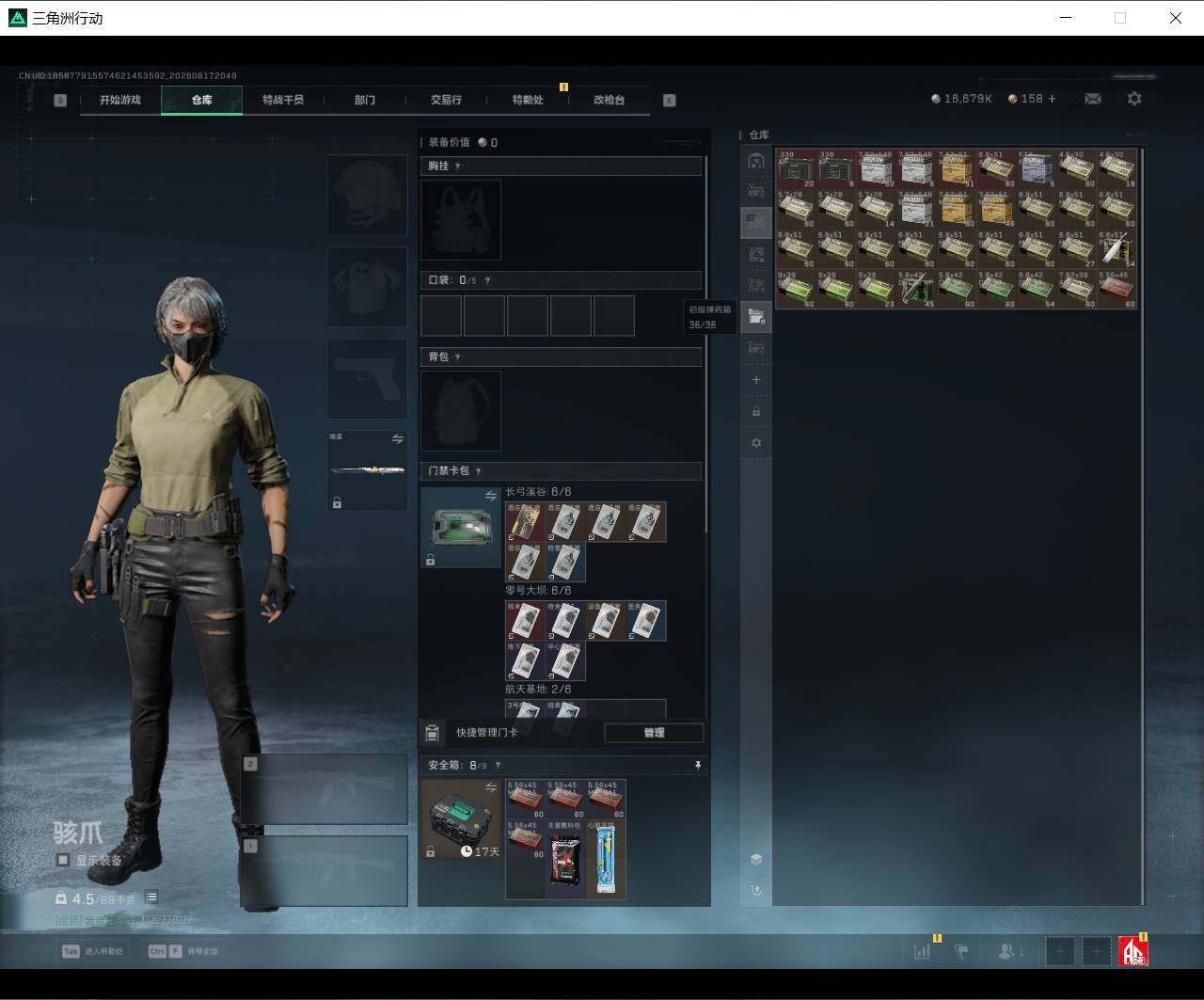Select the red-black item in the safe box

tap(565, 860)
